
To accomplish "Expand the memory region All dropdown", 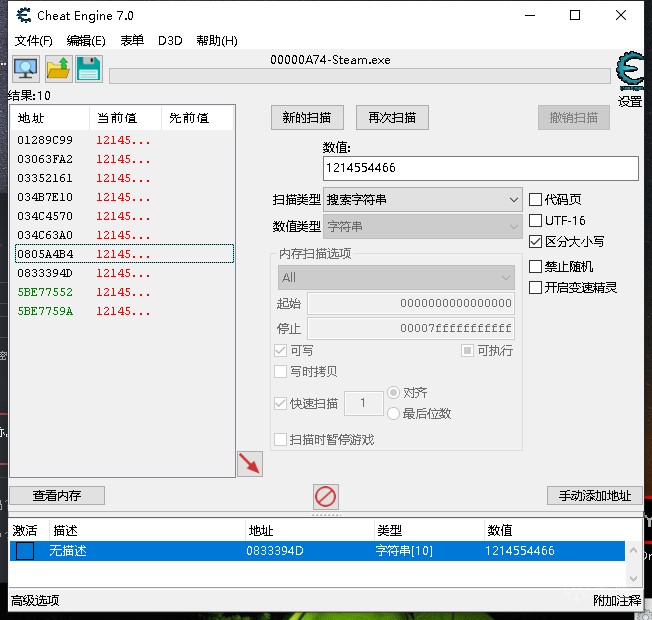I will [x=396, y=277].
